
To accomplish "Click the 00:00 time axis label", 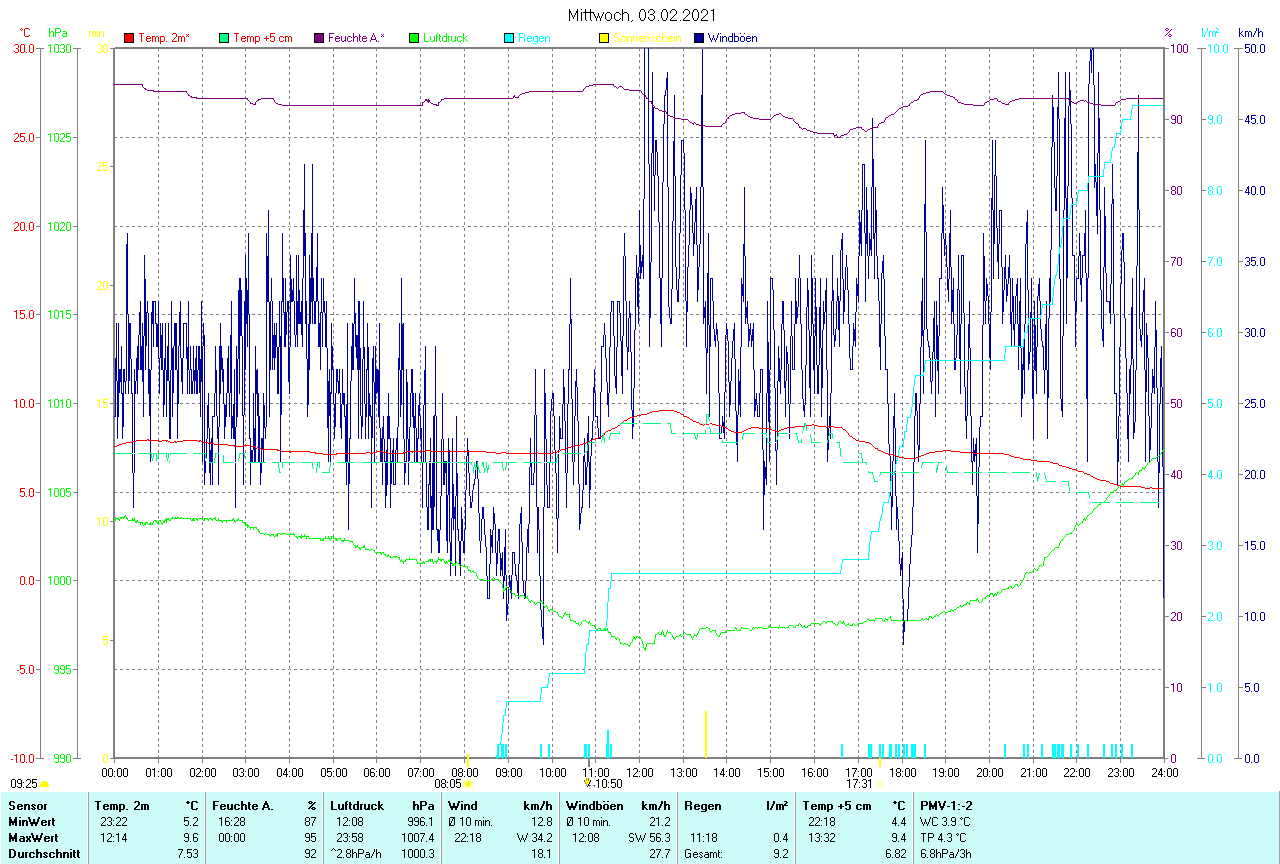I will [115, 772].
